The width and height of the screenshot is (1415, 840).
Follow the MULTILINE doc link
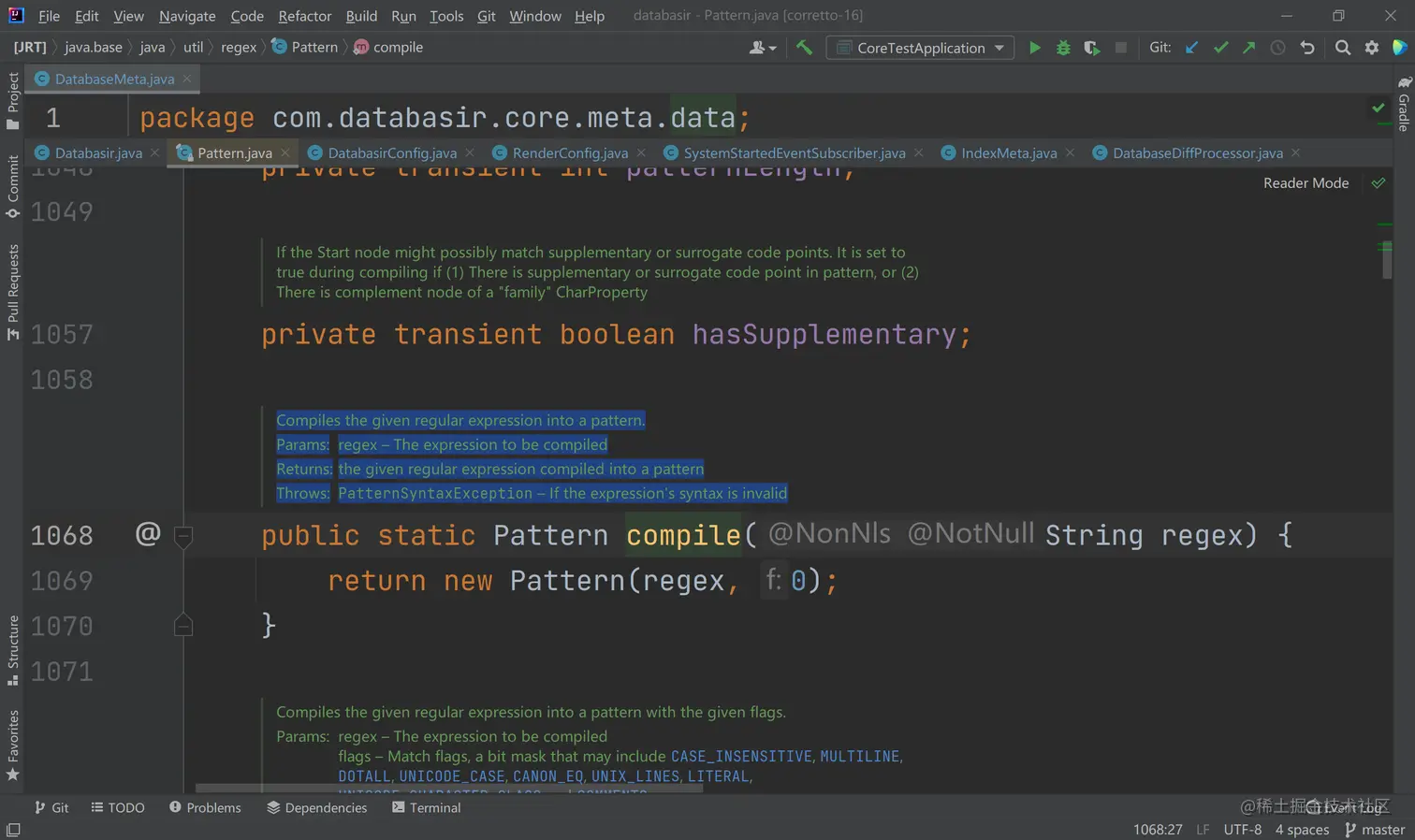pos(860,756)
